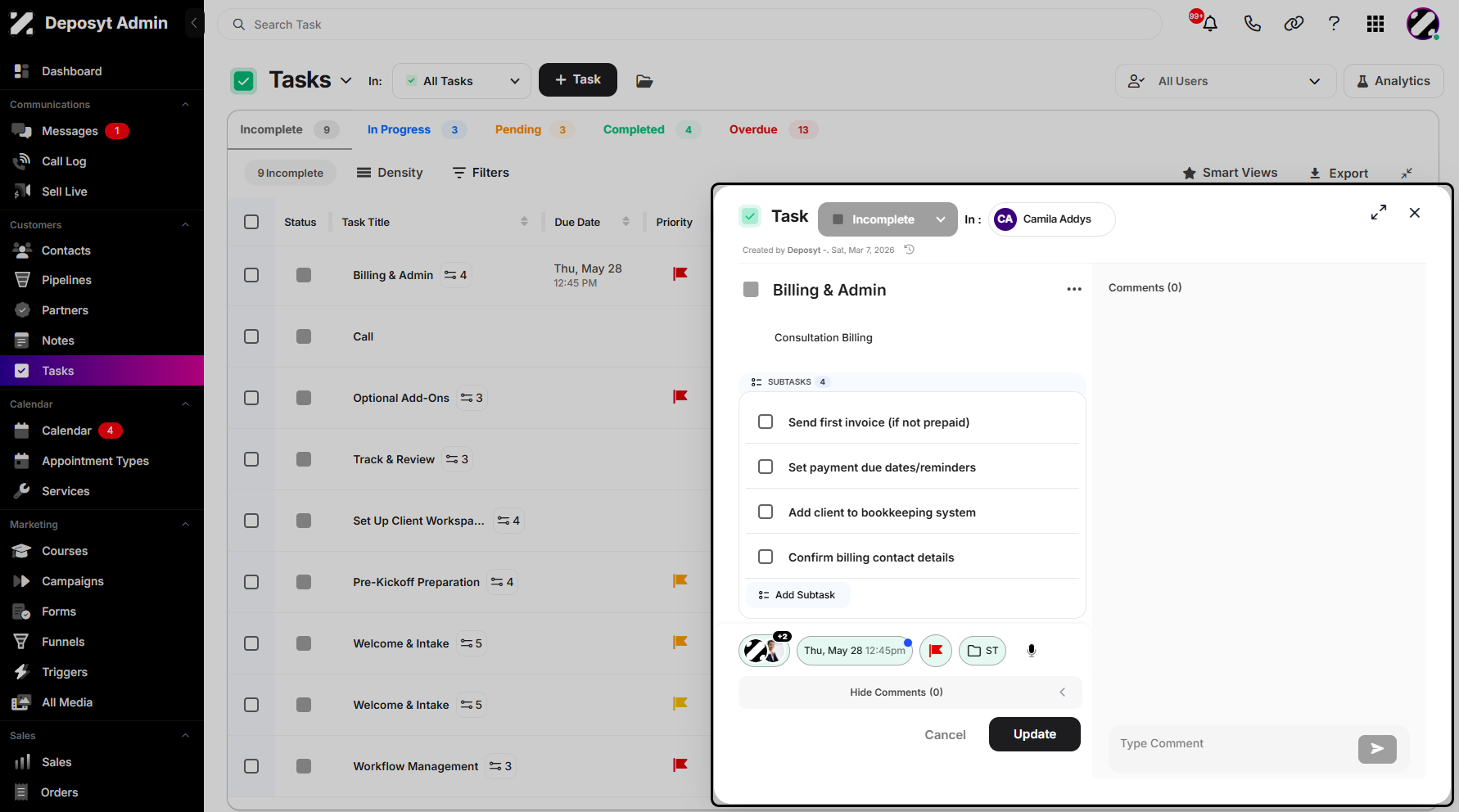Check Add client to bookkeeping system subtask
This screenshot has width=1459, height=812.
coord(766,512)
